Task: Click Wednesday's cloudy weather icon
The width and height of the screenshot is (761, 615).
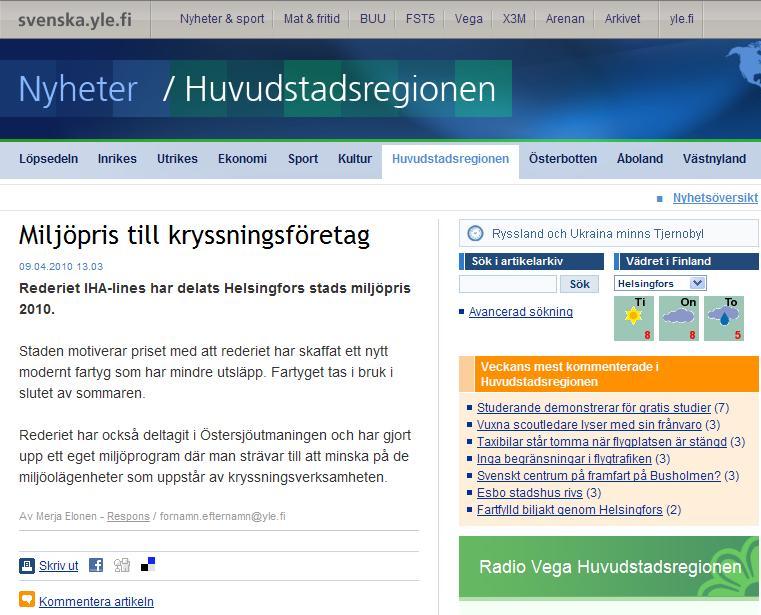Action: click(x=679, y=317)
